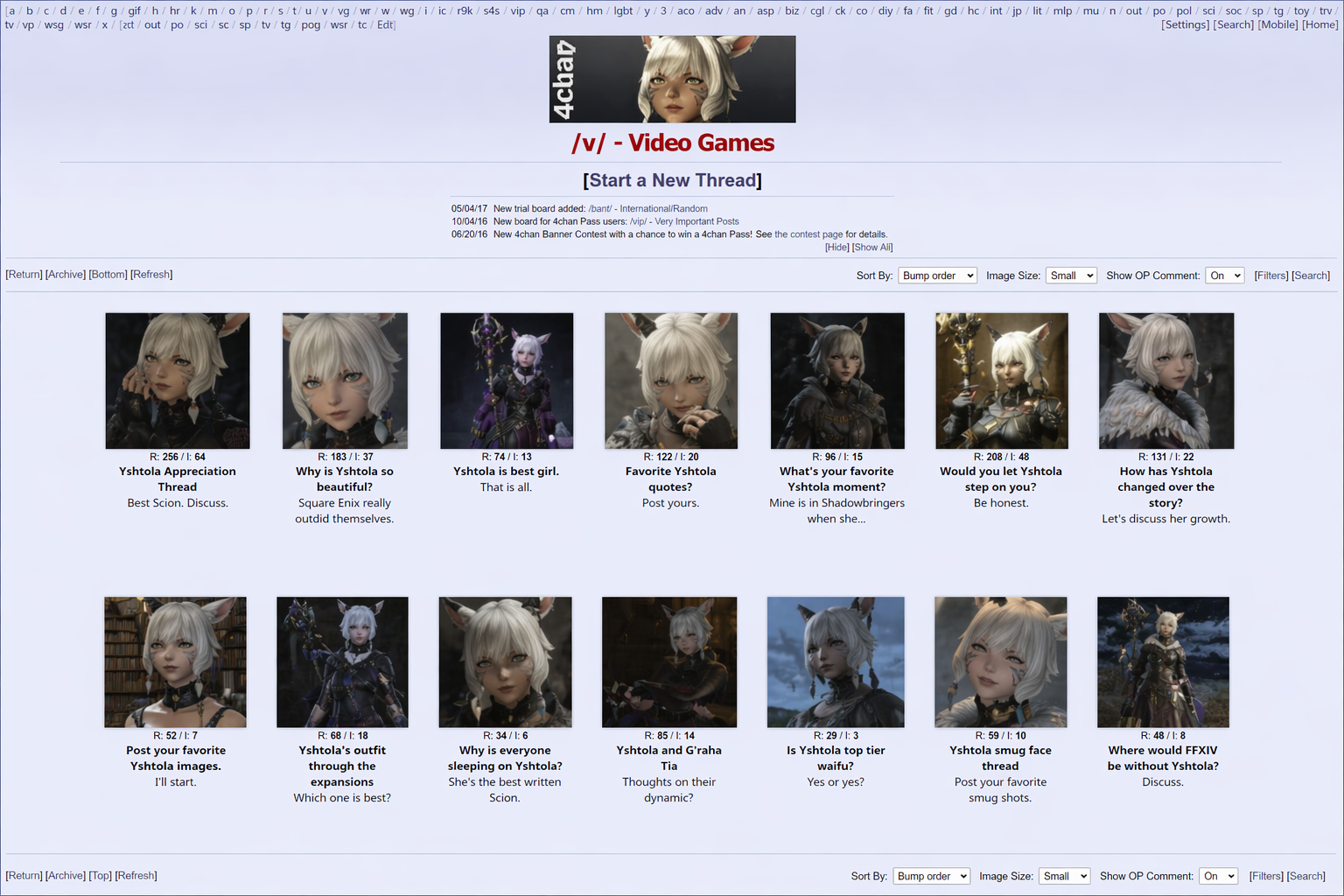Open the top Image Size dropdown
The image size is (1344, 896).
coord(1071,276)
